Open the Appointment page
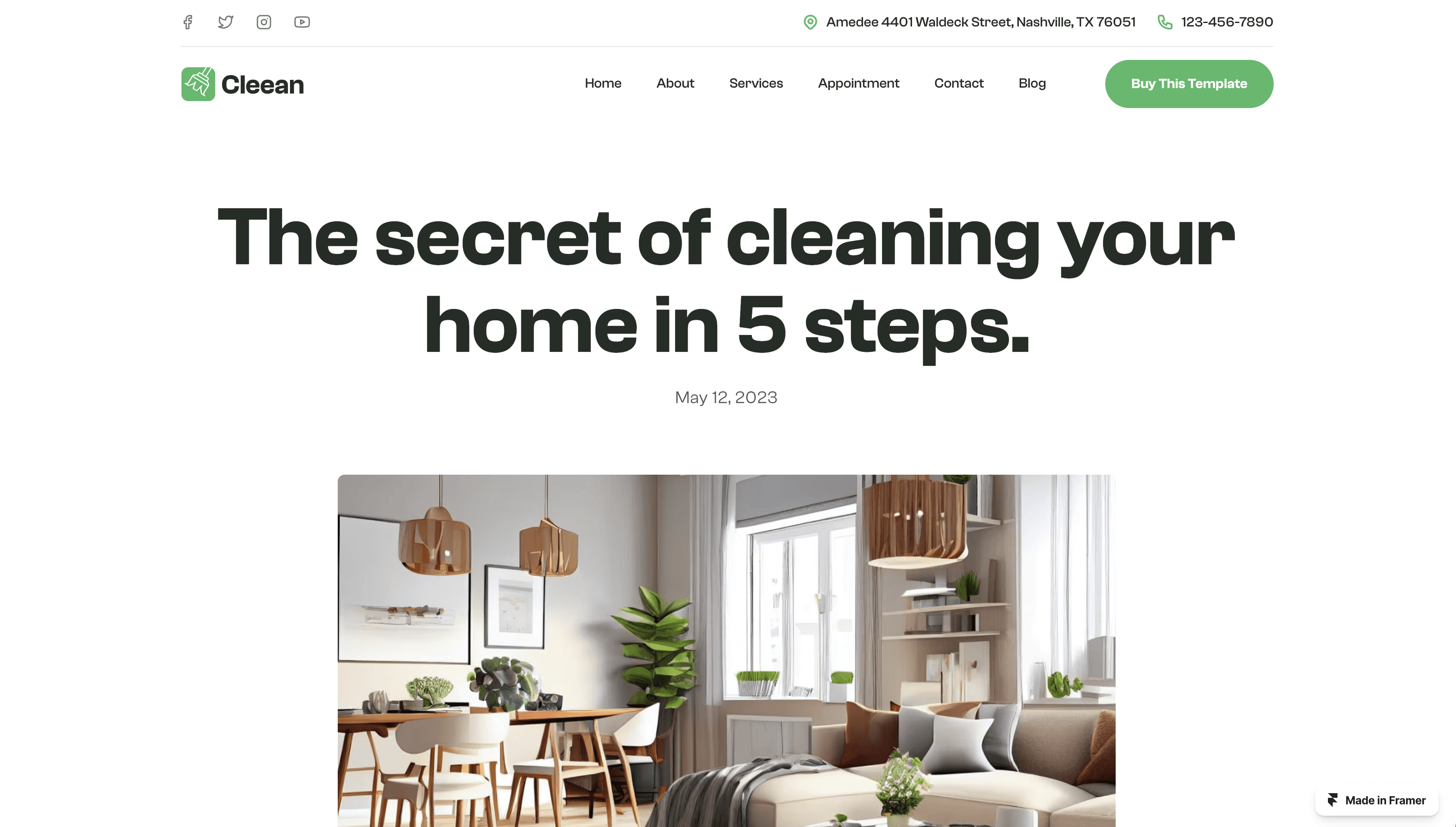 [x=858, y=83]
